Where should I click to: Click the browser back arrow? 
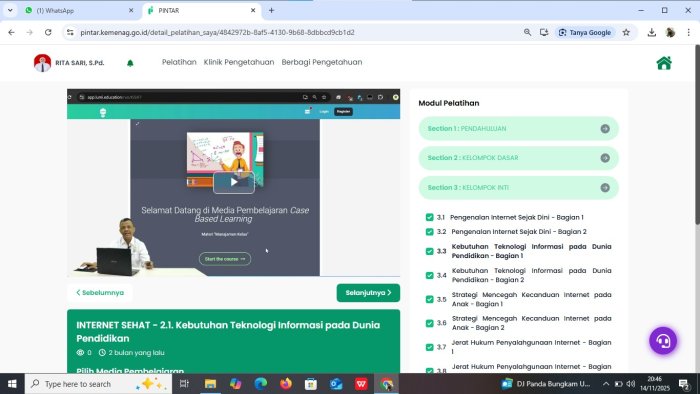tap(12, 32)
